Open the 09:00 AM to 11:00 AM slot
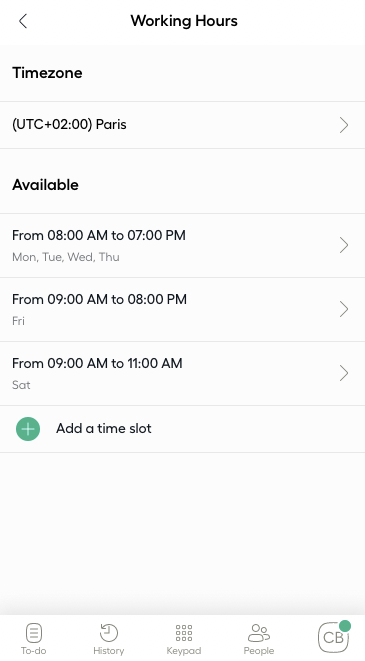 click(x=182, y=373)
